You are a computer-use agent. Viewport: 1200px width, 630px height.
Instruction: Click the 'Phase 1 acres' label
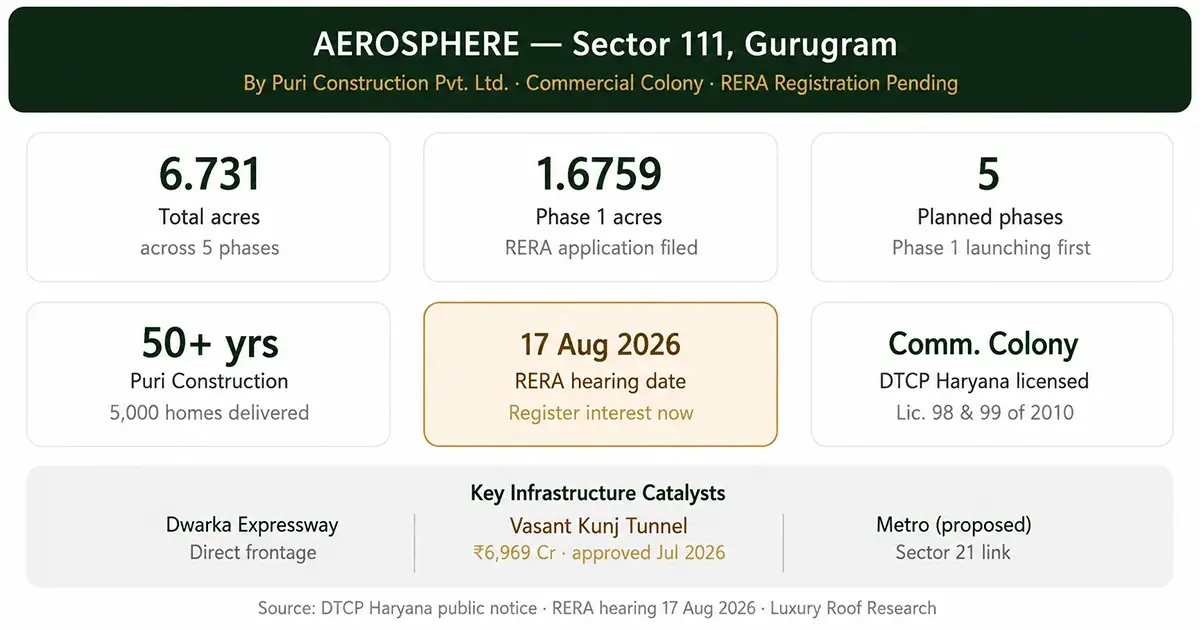(x=599, y=217)
